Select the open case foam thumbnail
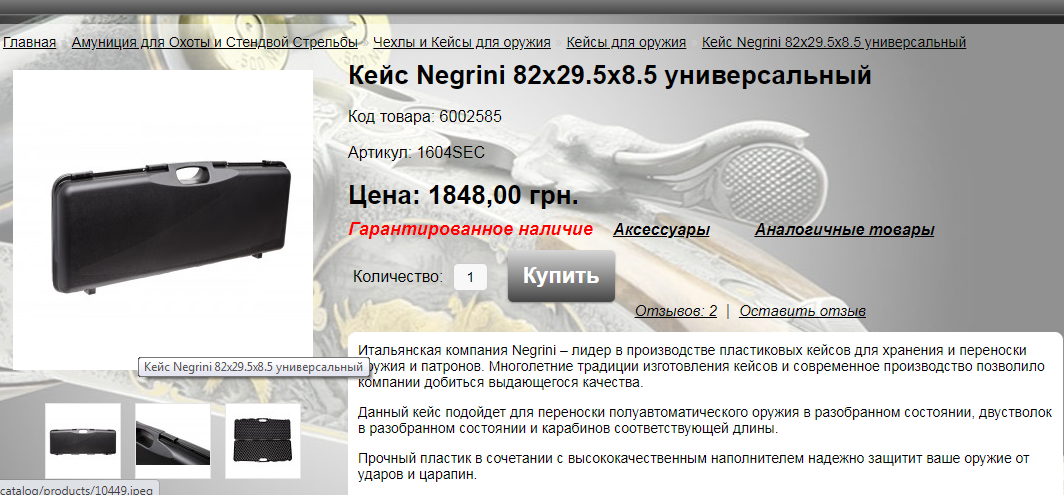 263,441
